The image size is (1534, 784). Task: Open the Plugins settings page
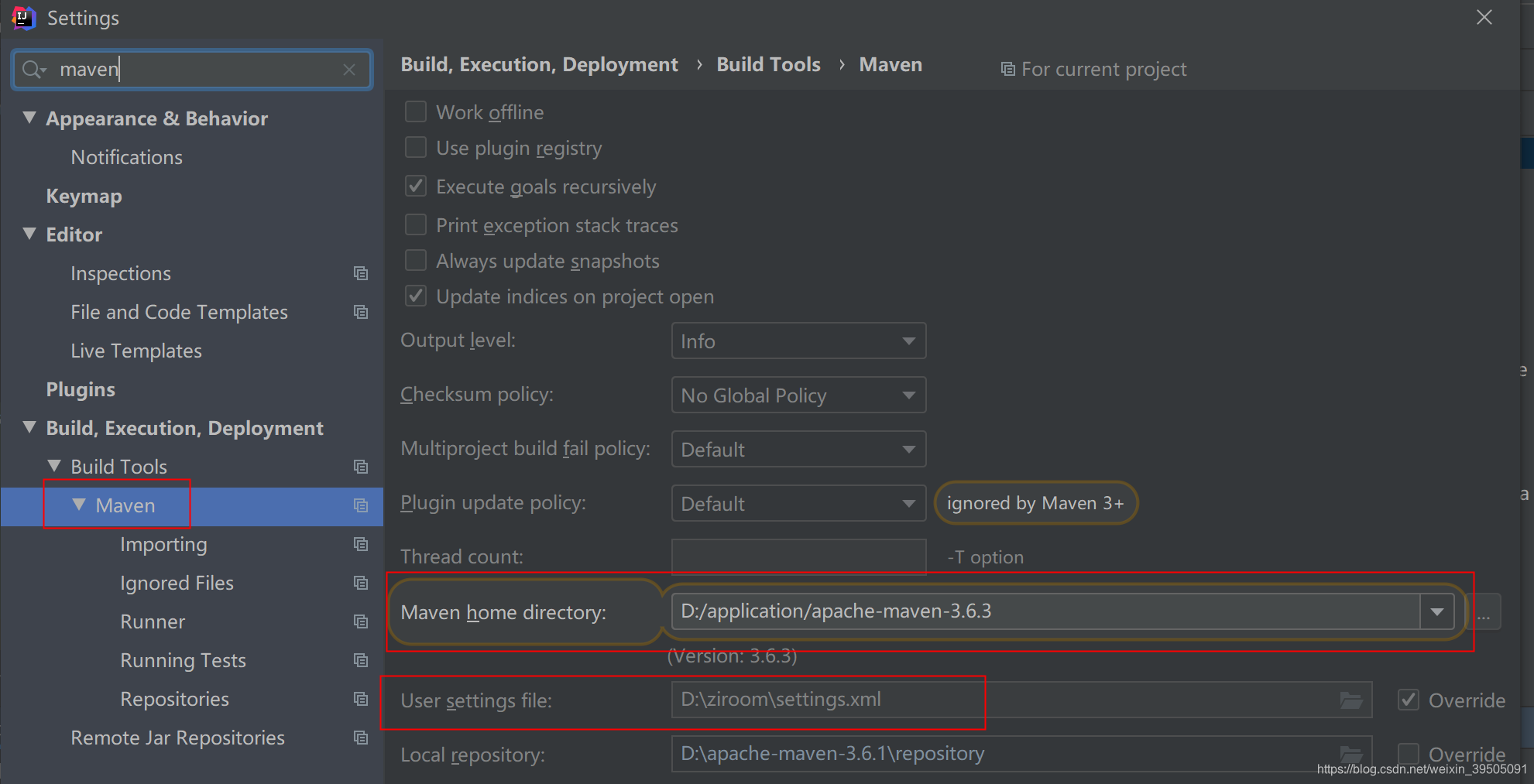point(81,389)
